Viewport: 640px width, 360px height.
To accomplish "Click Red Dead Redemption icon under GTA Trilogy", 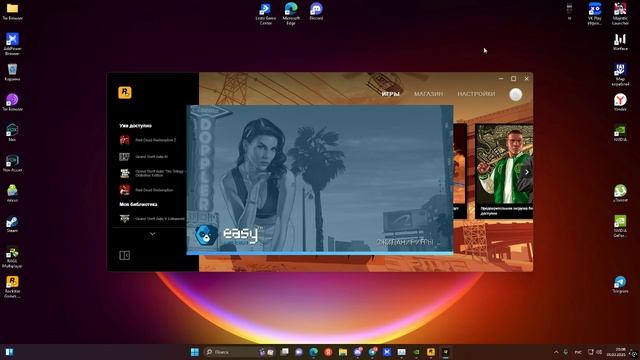I will [124, 190].
